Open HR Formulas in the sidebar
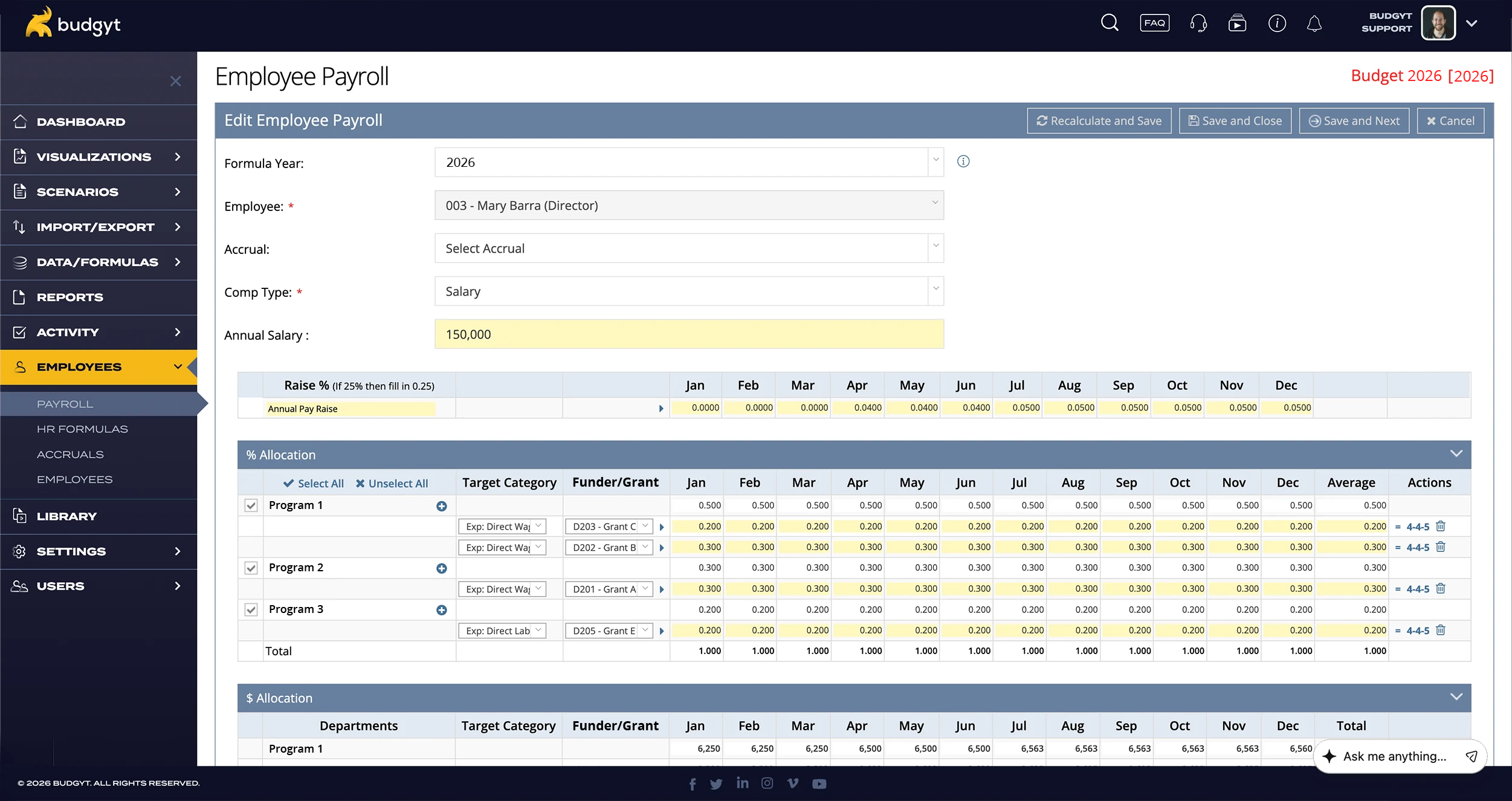The image size is (1512, 801). point(82,429)
